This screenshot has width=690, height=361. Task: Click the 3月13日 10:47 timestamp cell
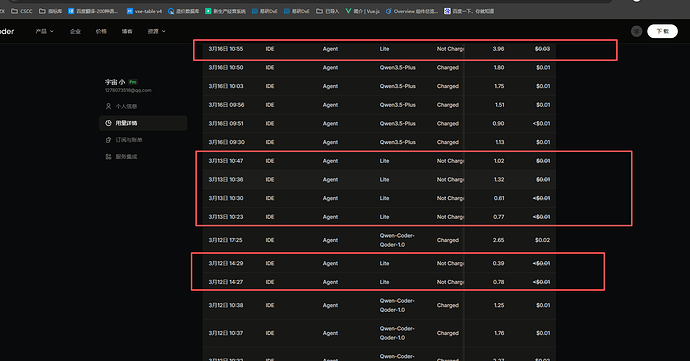pyautogui.click(x=226, y=161)
